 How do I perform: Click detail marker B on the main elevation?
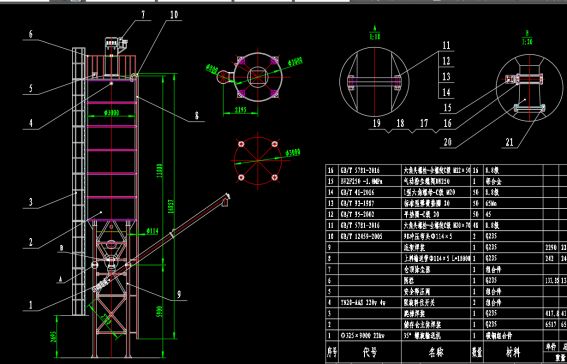point(61,248)
